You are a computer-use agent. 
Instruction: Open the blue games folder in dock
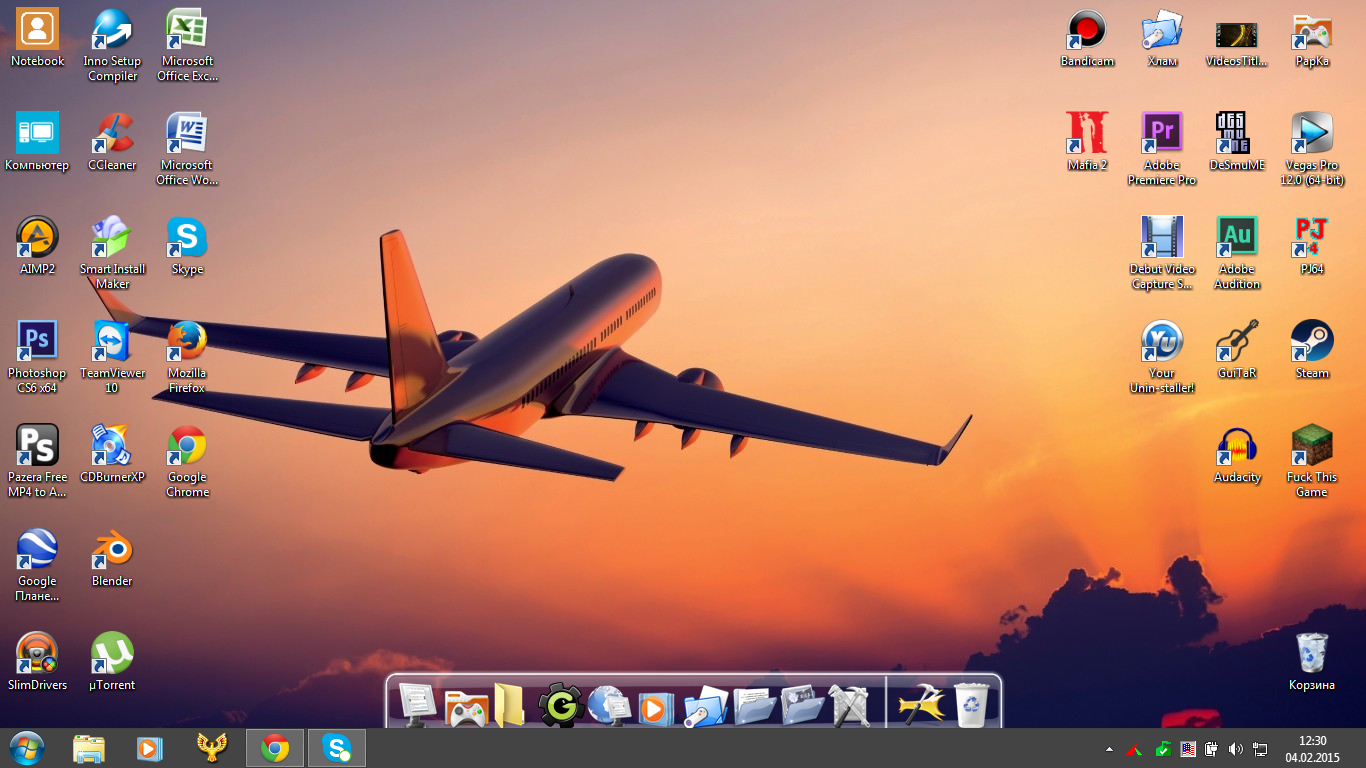[705, 706]
